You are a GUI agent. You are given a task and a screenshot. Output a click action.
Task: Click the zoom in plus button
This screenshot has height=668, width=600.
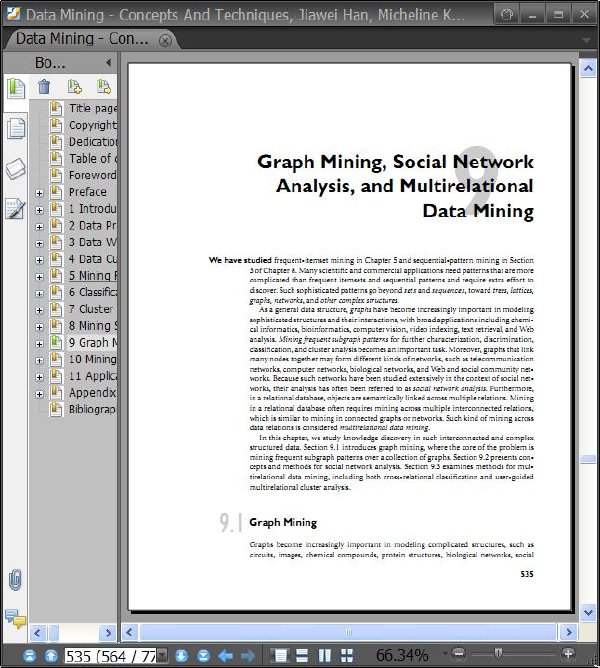(568, 653)
